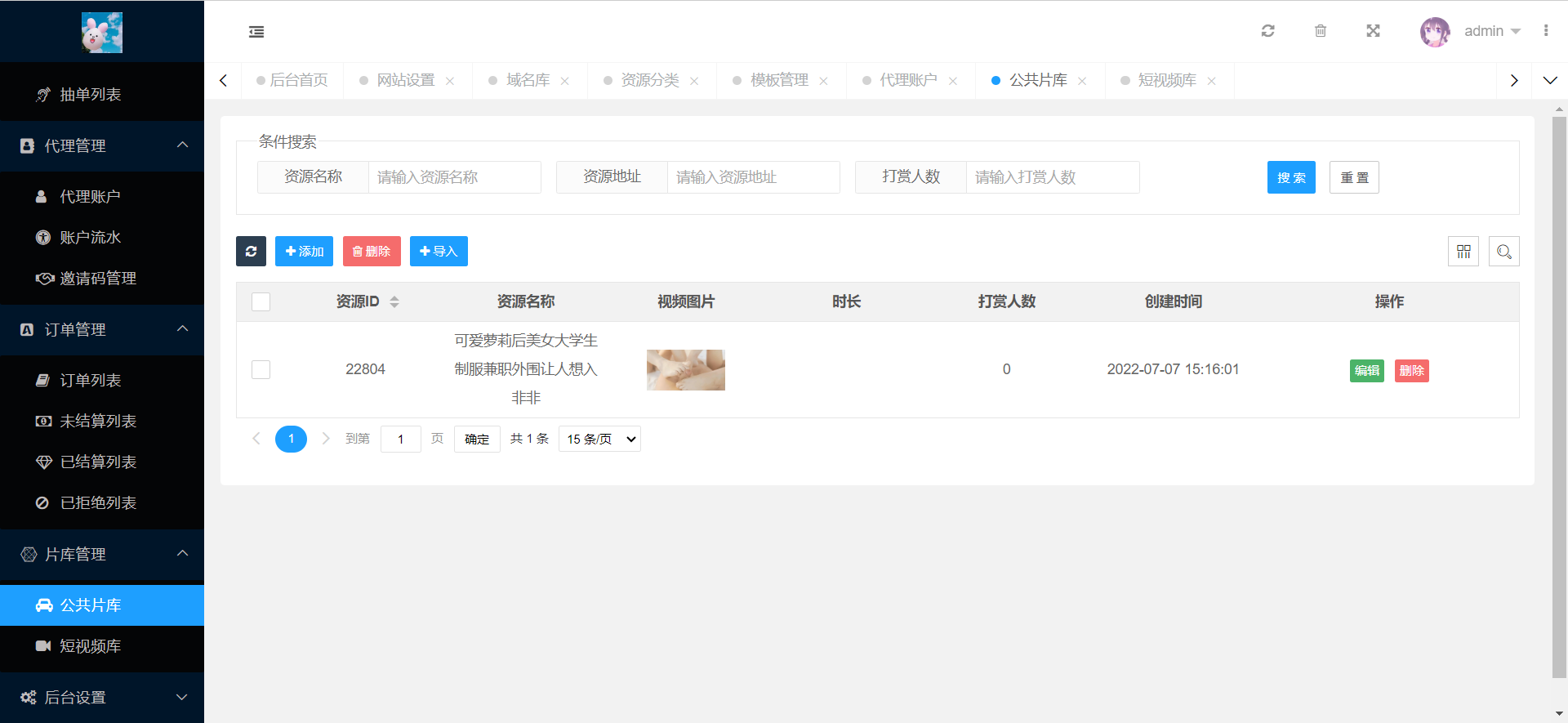The image size is (1568, 723).
Task: Click the blue 搜索 button
Action: [x=1291, y=177]
